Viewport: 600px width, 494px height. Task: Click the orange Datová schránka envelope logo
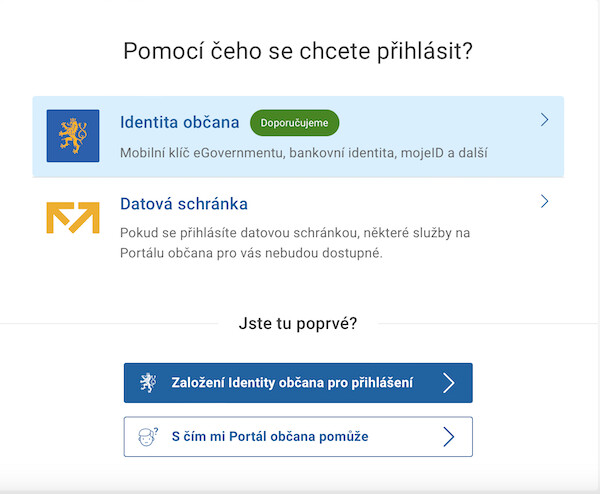pos(73,217)
